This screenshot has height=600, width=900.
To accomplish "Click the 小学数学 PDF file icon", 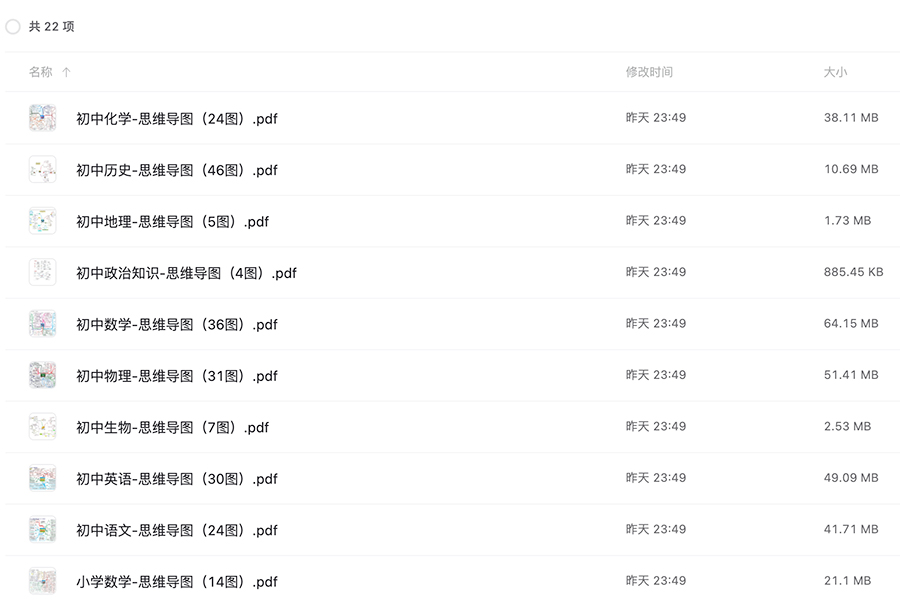I will pos(42,581).
